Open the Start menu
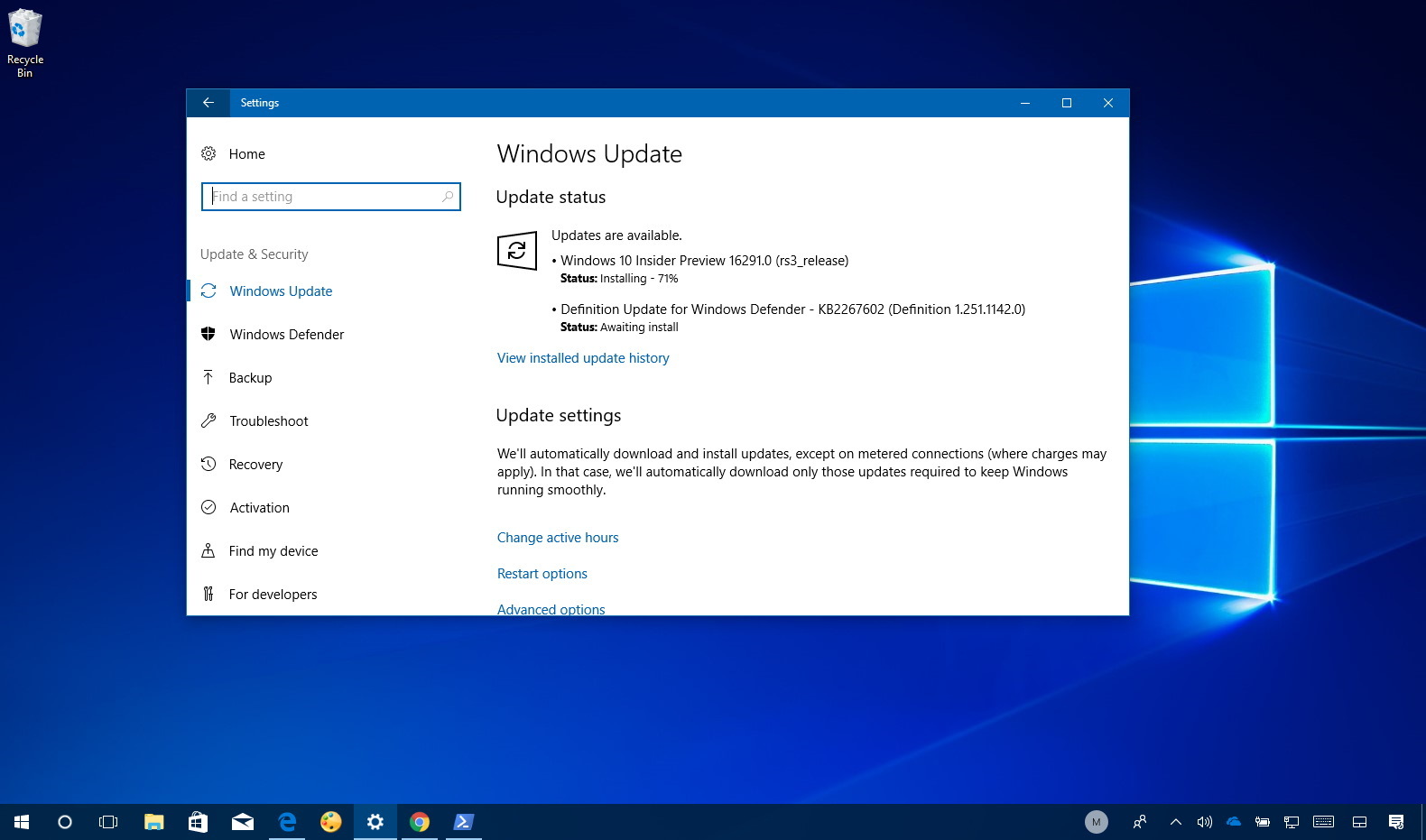The width and height of the screenshot is (1426, 840). coord(22,822)
